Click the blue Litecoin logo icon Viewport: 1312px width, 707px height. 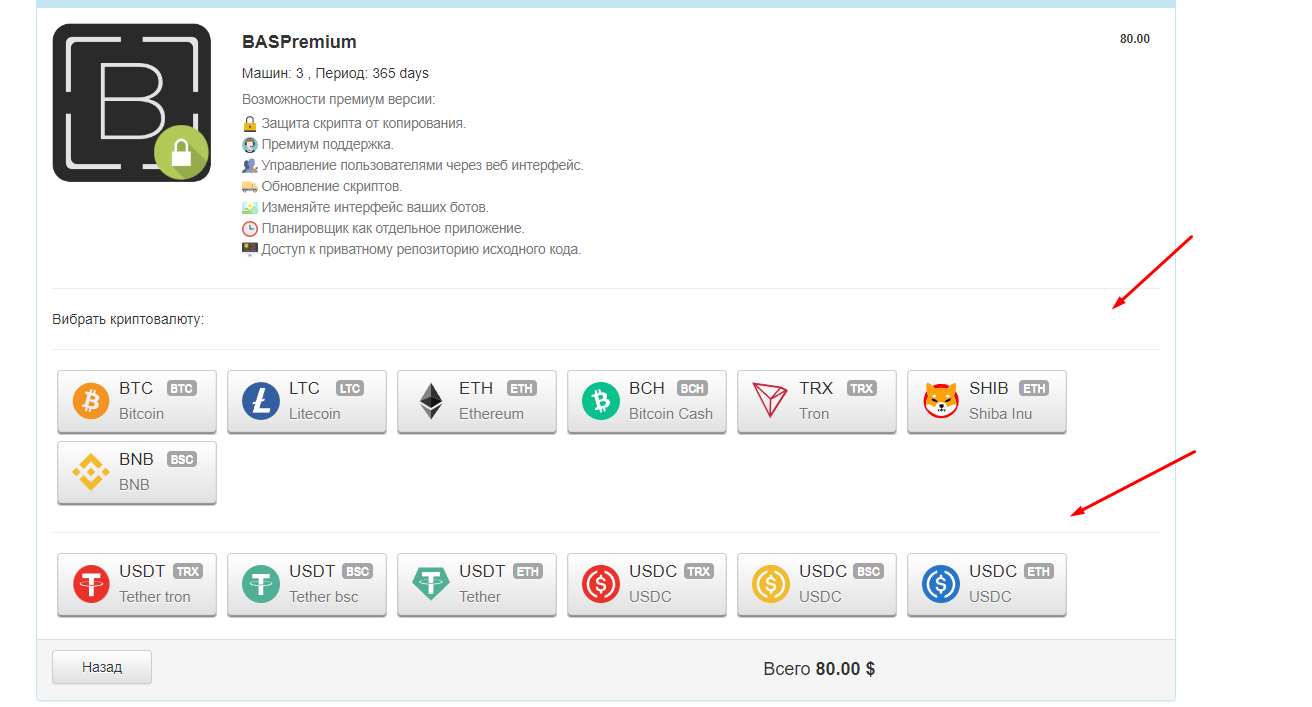point(261,401)
